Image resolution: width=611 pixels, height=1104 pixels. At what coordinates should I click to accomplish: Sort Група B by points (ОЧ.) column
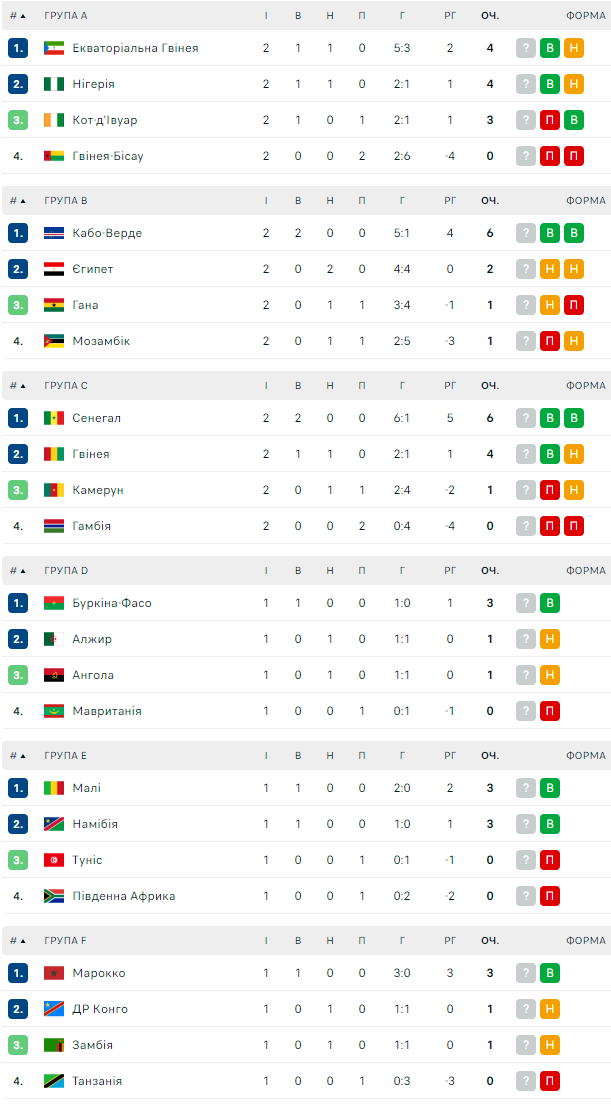coord(490,201)
